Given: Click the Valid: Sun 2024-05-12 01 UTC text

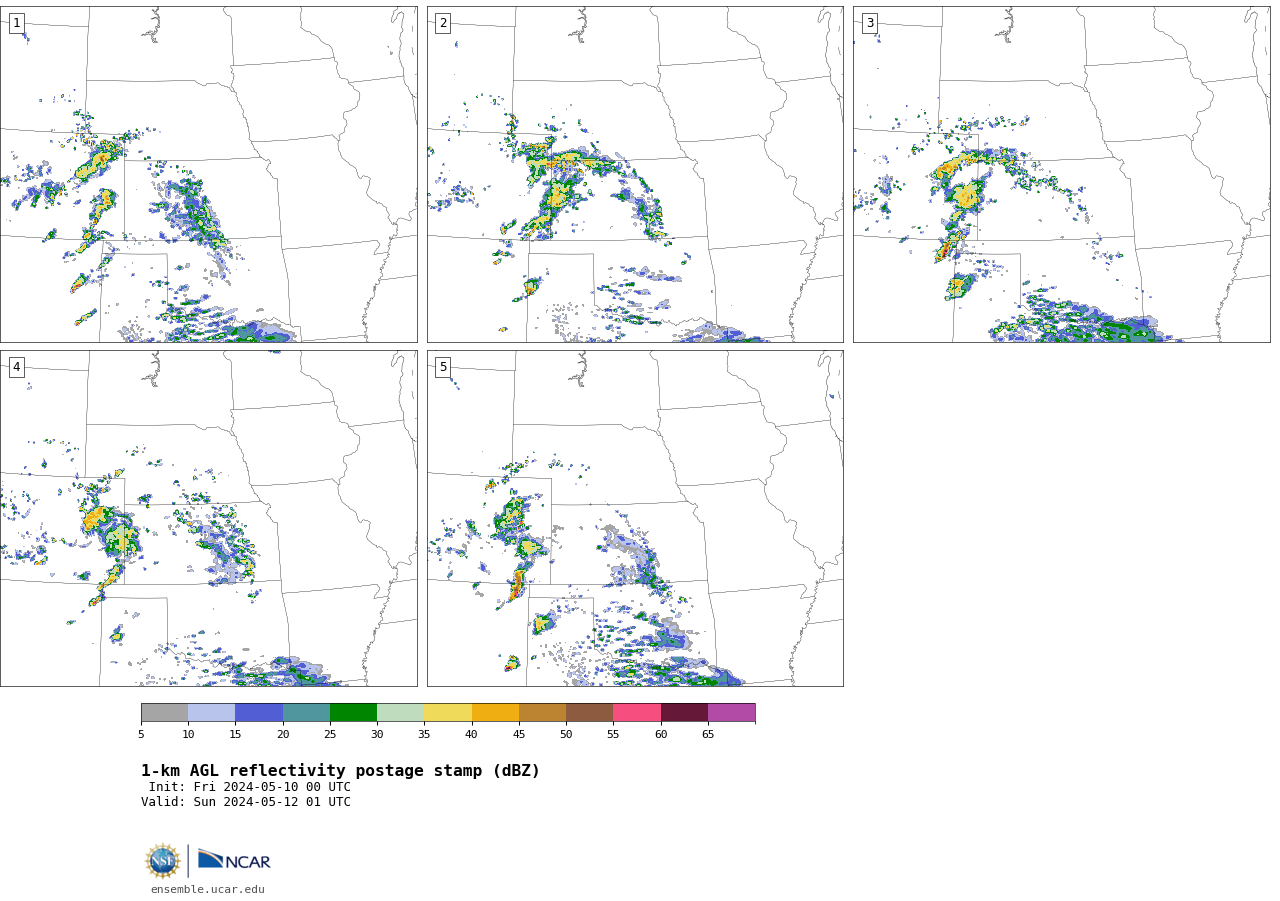Looking at the screenshot, I should (x=246, y=802).
